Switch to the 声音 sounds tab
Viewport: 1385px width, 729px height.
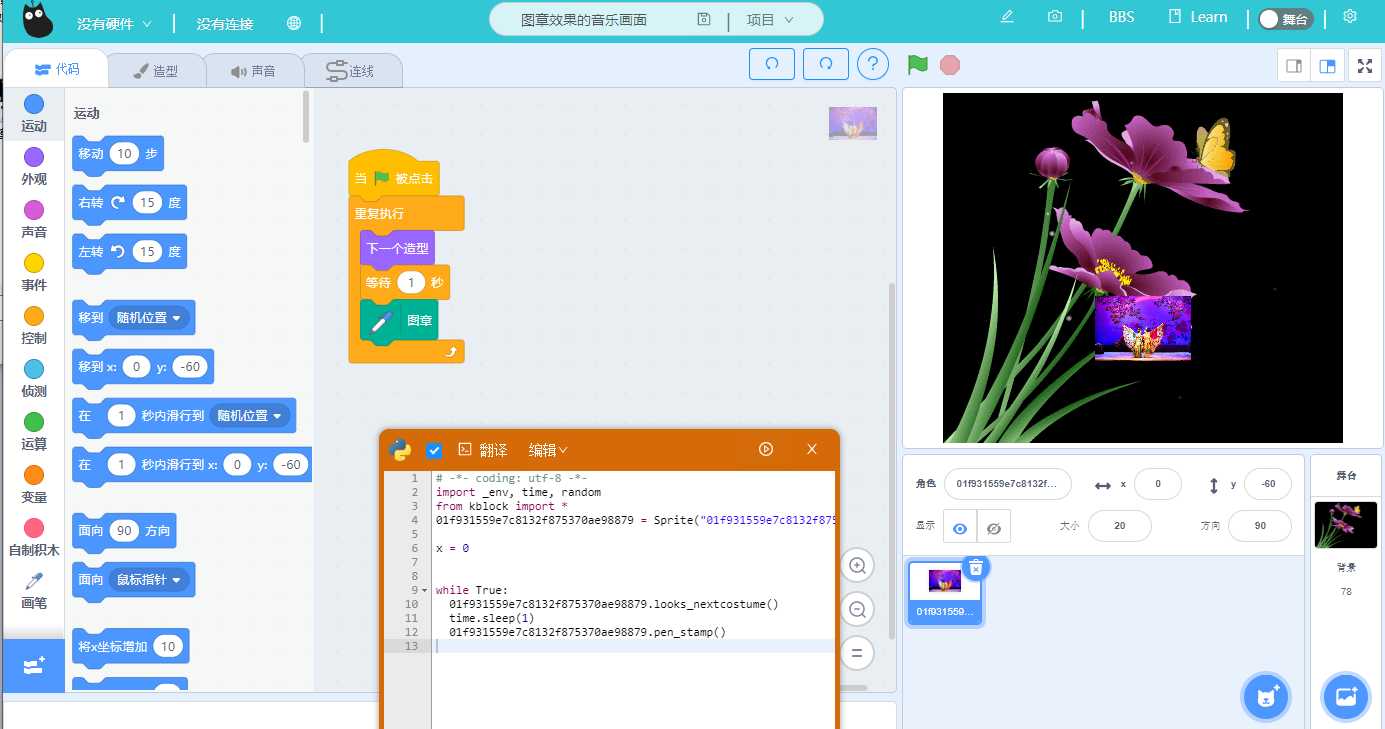253,71
